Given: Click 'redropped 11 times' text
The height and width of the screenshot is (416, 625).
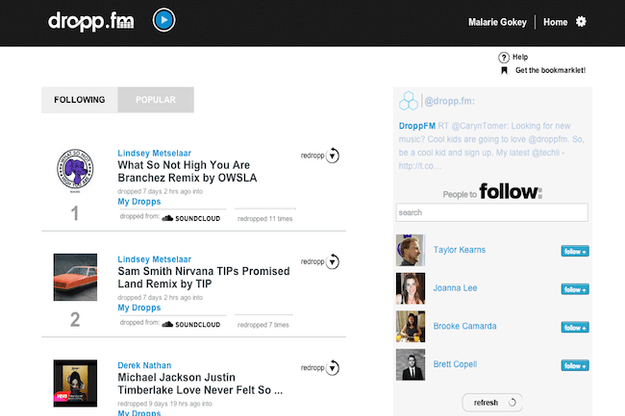Looking at the screenshot, I should (x=265, y=218).
